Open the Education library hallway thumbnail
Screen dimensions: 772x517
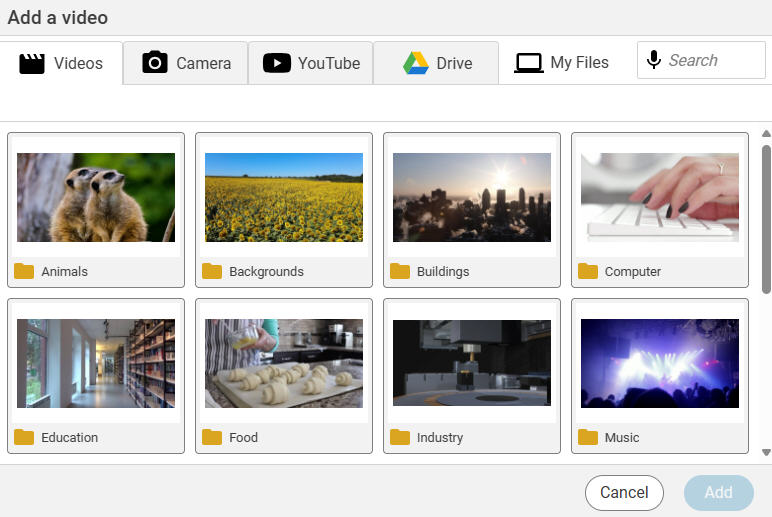[x=96, y=363]
